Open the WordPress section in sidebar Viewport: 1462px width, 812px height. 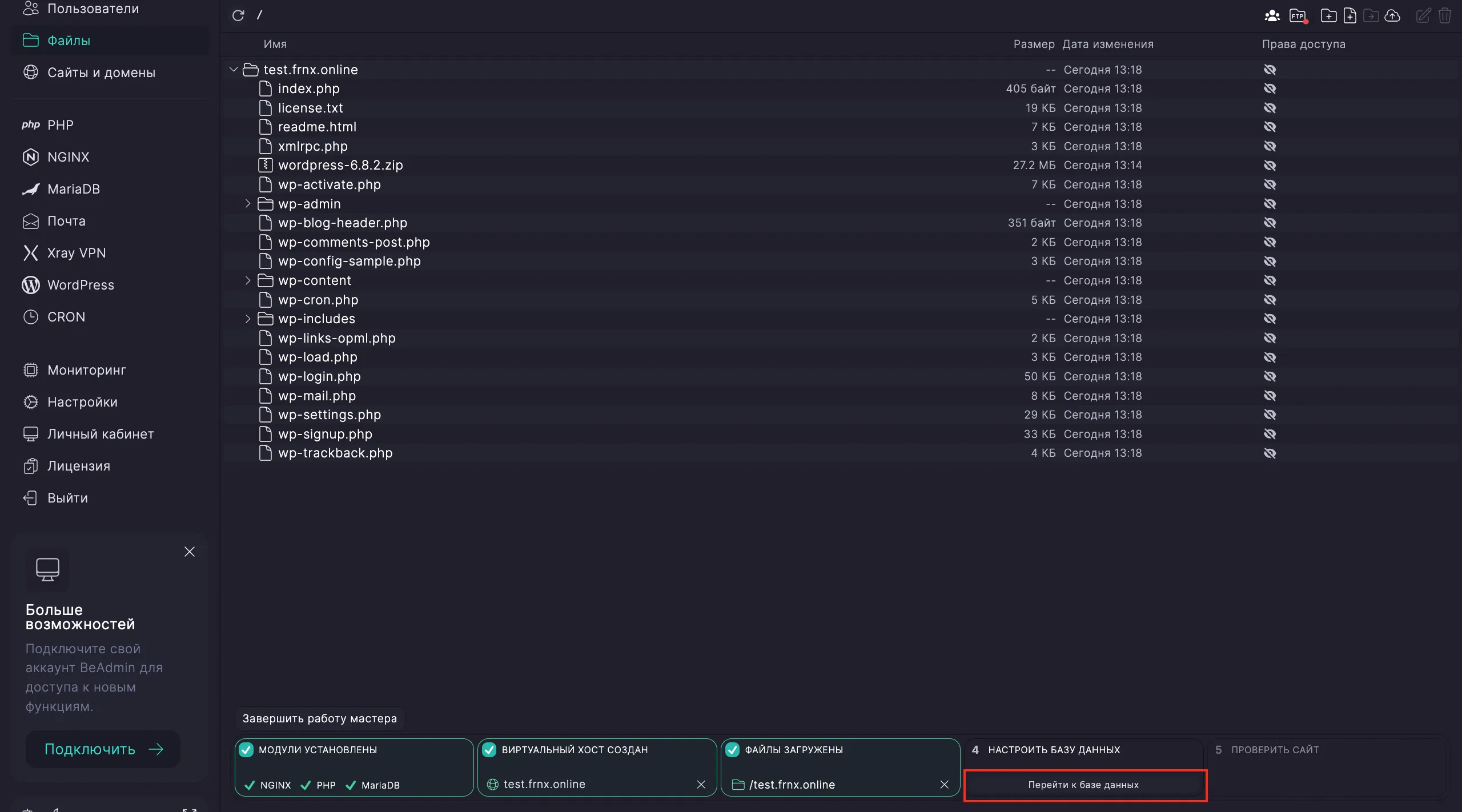click(x=81, y=285)
